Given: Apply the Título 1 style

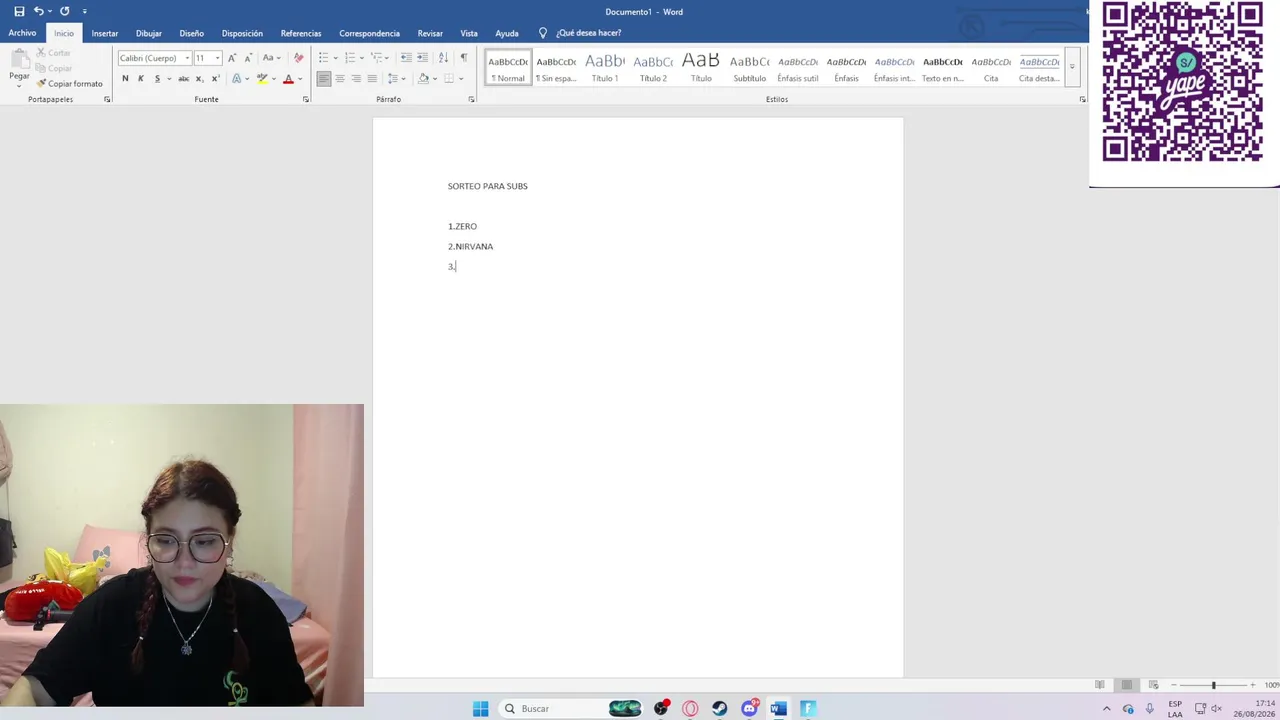Looking at the screenshot, I should click(605, 68).
